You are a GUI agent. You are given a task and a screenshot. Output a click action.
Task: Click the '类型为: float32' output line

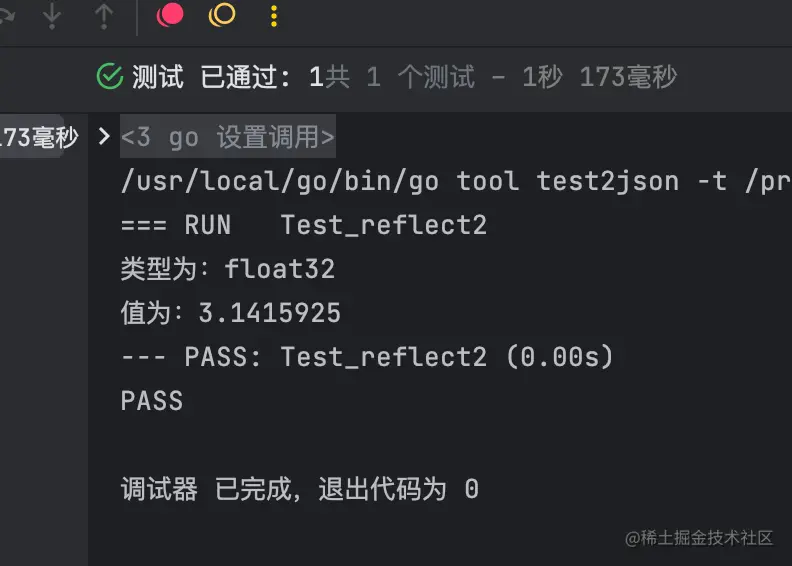228,269
